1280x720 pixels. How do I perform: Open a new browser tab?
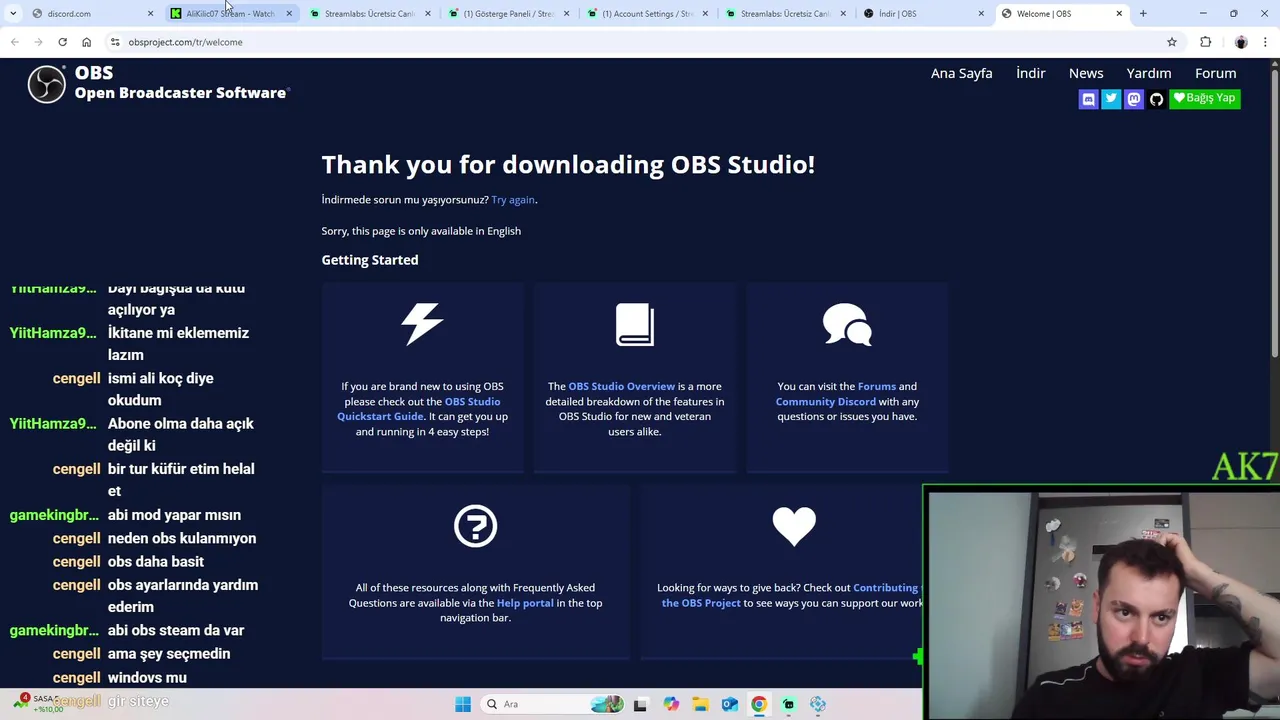coord(1143,13)
